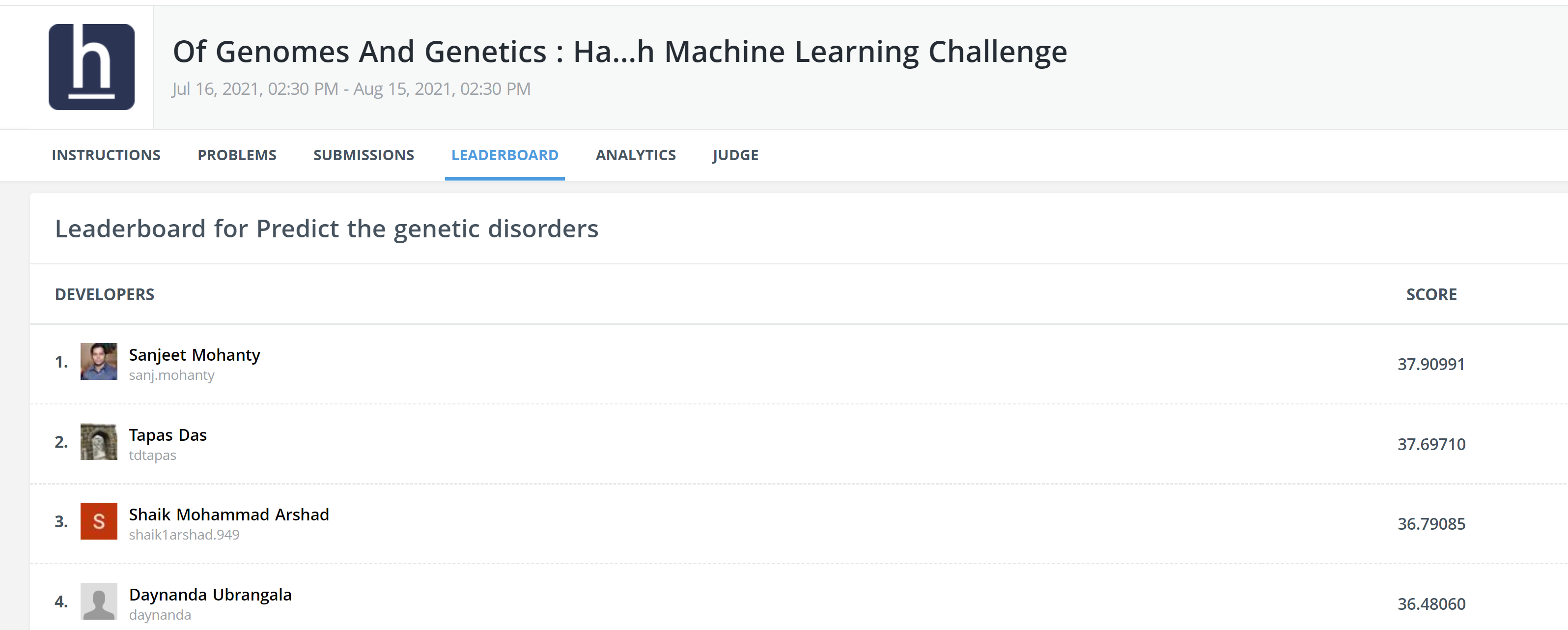Open Shaik Mohammad Arshad's profile name
The width and height of the screenshot is (1568, 630).
point(229,515)
